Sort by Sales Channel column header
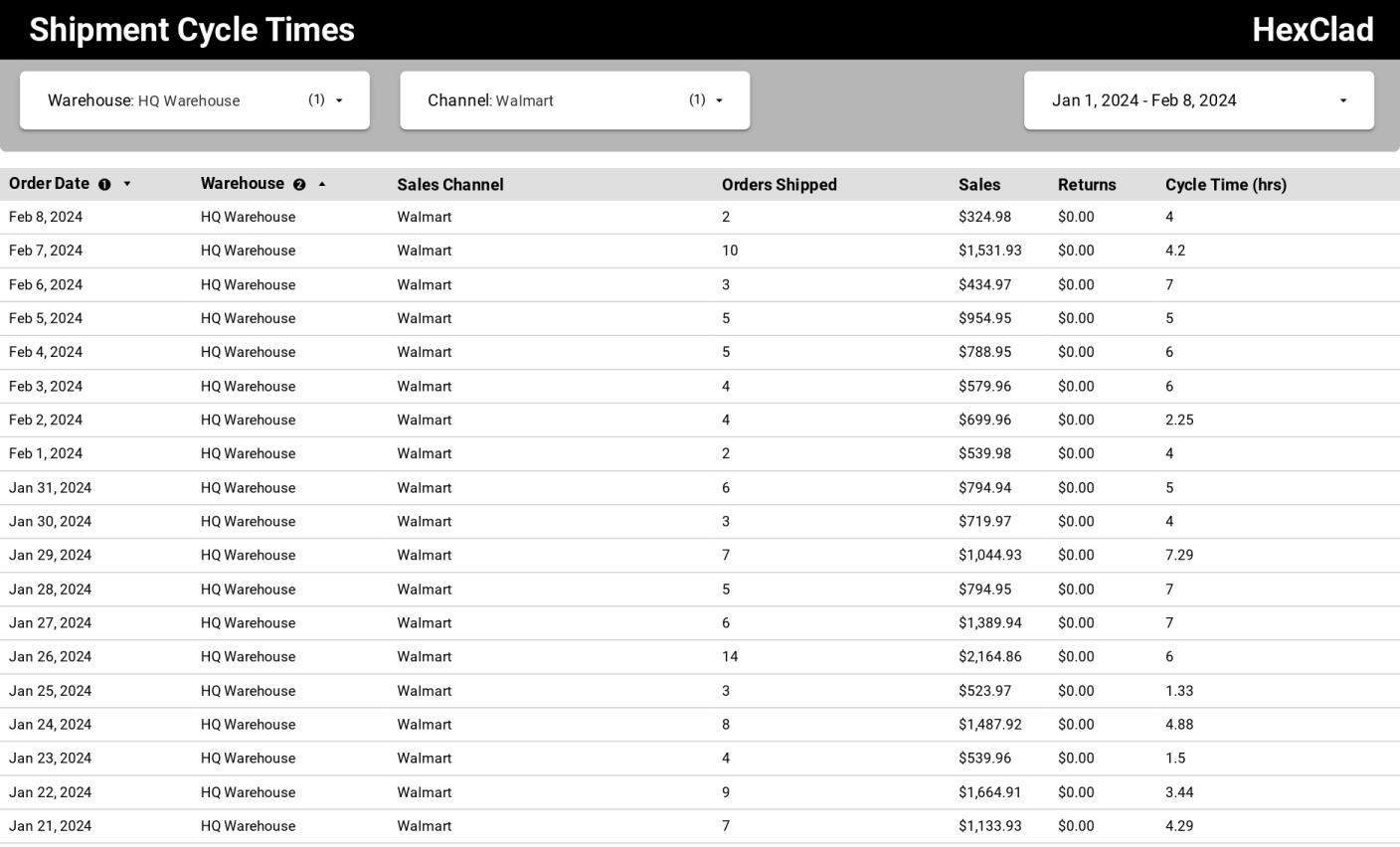Viewport: 1400px width, 847px height. pos(450,185)
